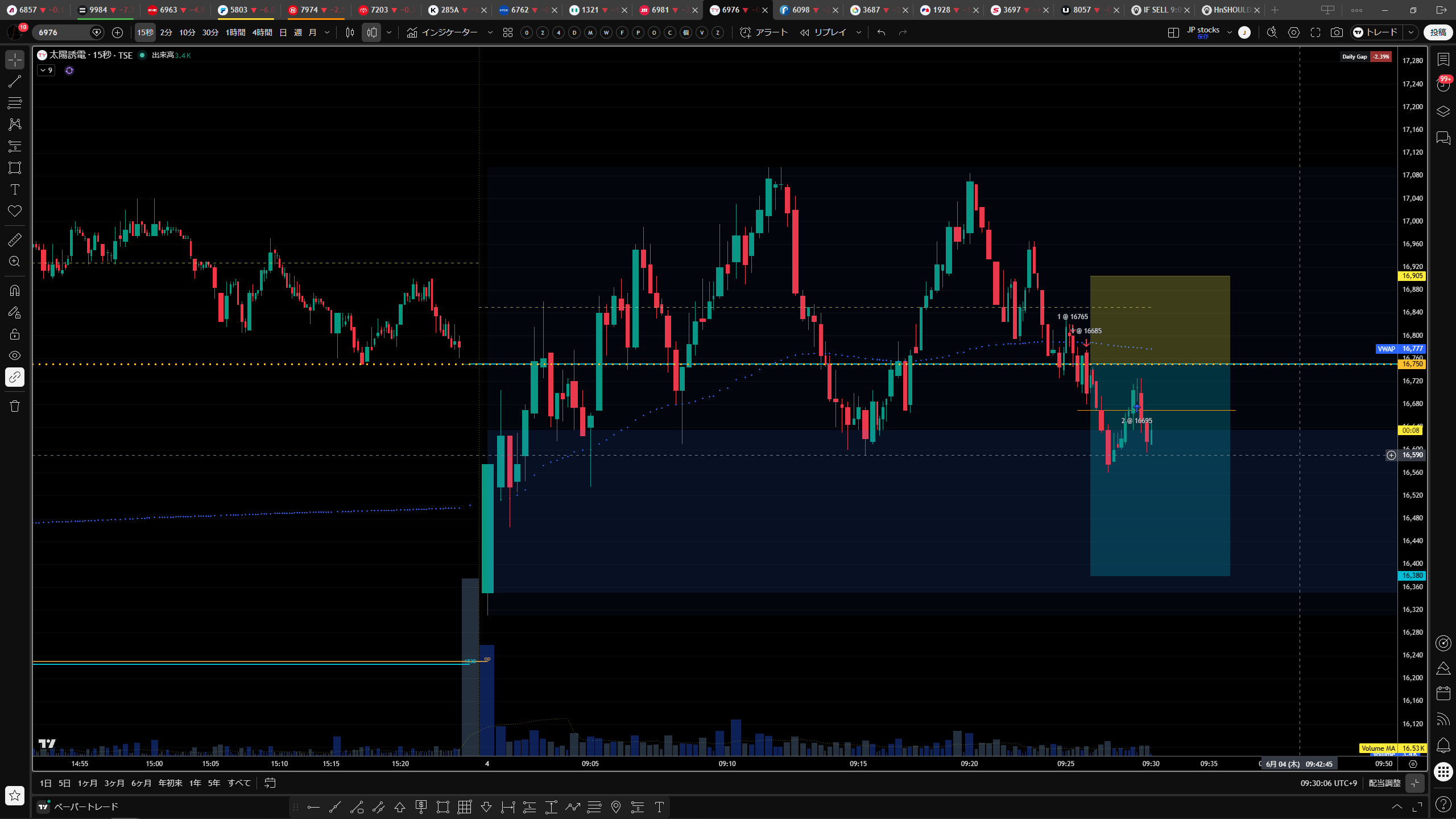Click the 投稿 publish button
The width and height of the screenshot is (1456, 819).
click(x=1438, y=32)
